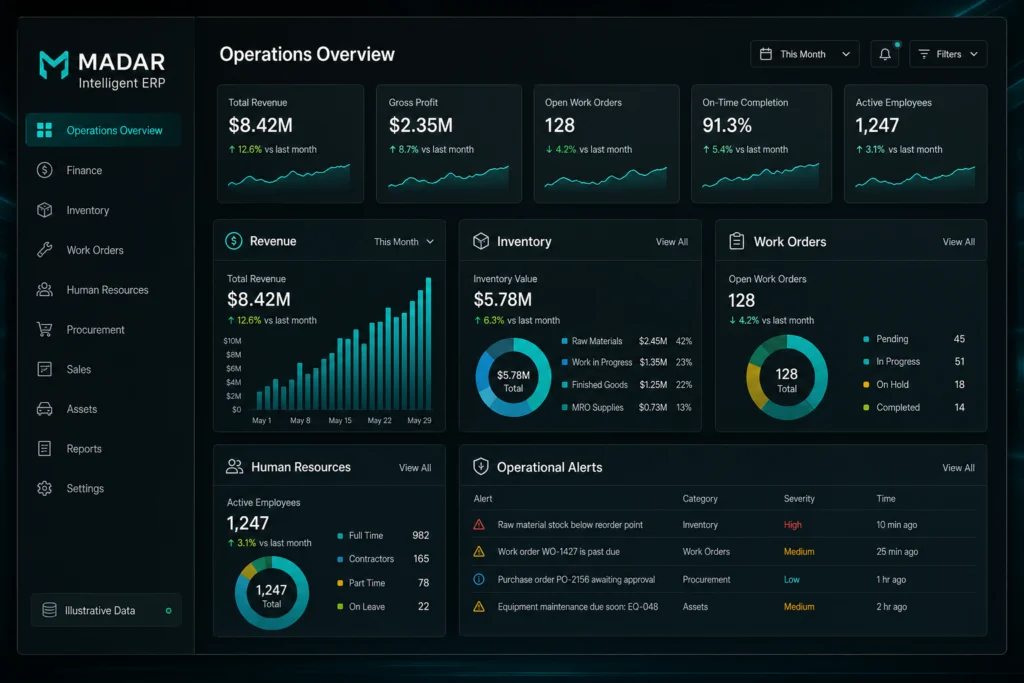Click the info icon for PO-2156 alert

(479, 579)
